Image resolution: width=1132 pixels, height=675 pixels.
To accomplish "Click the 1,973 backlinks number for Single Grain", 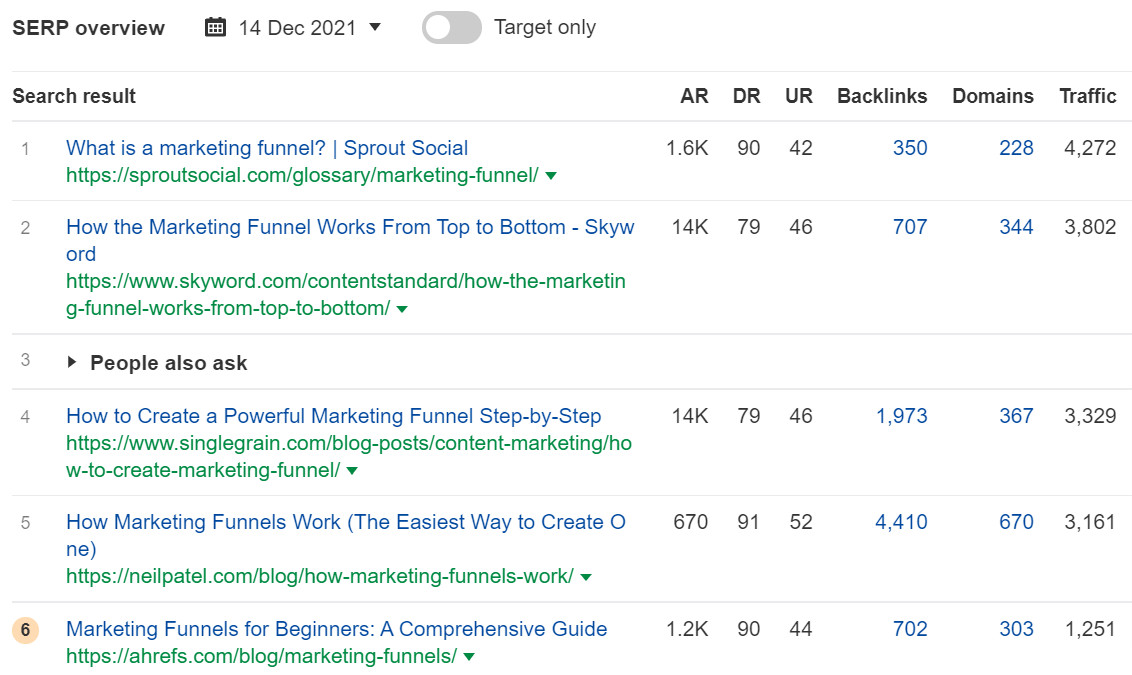I will coord(902,416).
